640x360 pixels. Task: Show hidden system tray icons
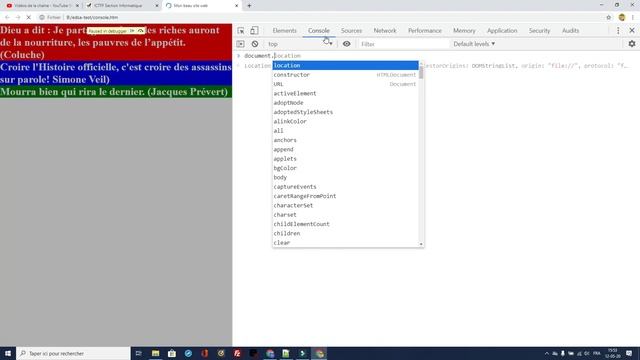tap(547, 353)
